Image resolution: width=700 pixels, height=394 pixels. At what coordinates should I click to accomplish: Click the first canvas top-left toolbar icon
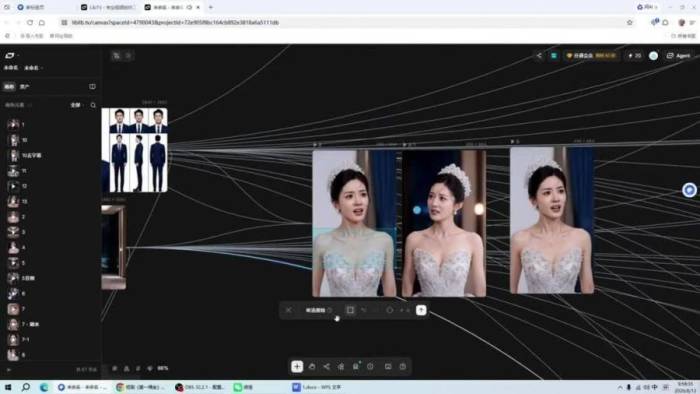point(117,56)
